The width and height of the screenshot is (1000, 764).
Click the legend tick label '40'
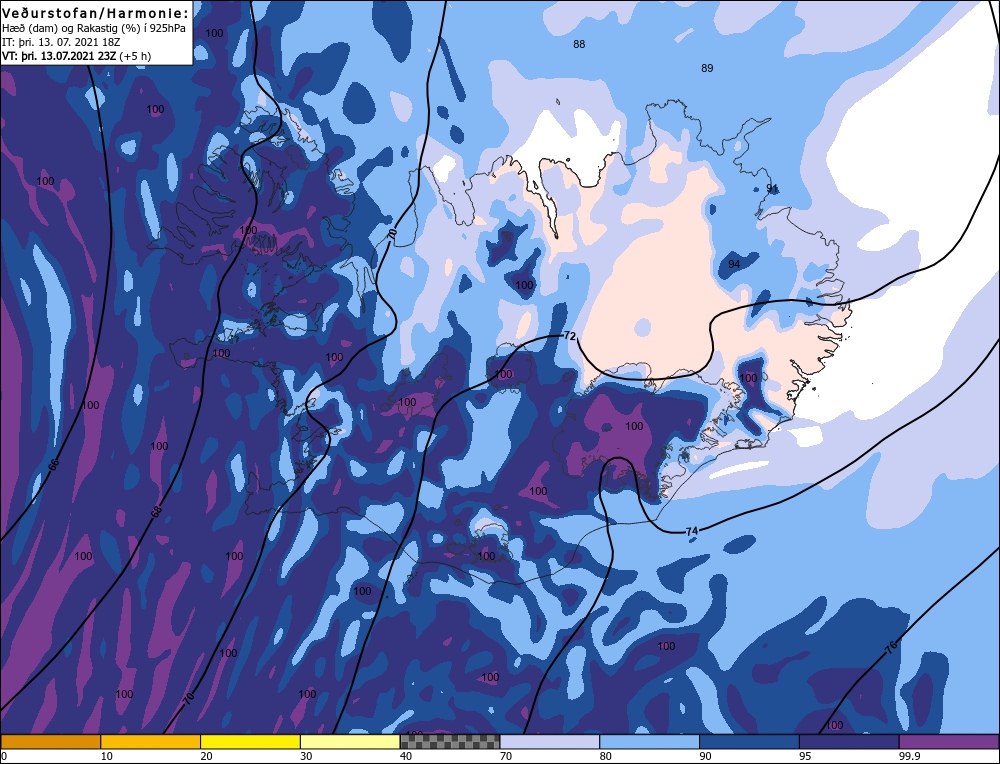click(x=406, y=756)
